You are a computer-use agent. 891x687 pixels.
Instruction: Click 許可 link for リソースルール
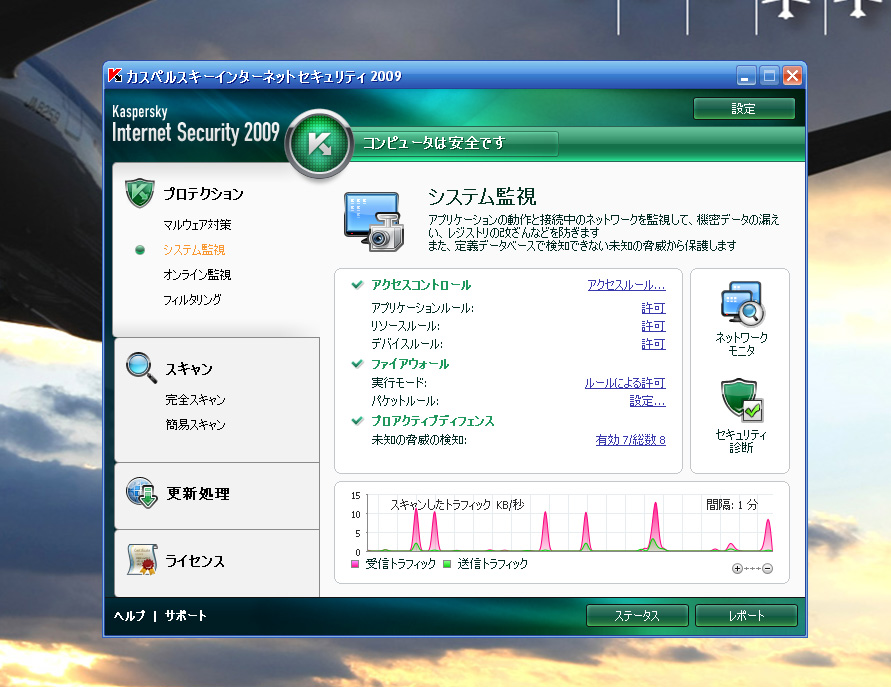(x=653, y=326)
